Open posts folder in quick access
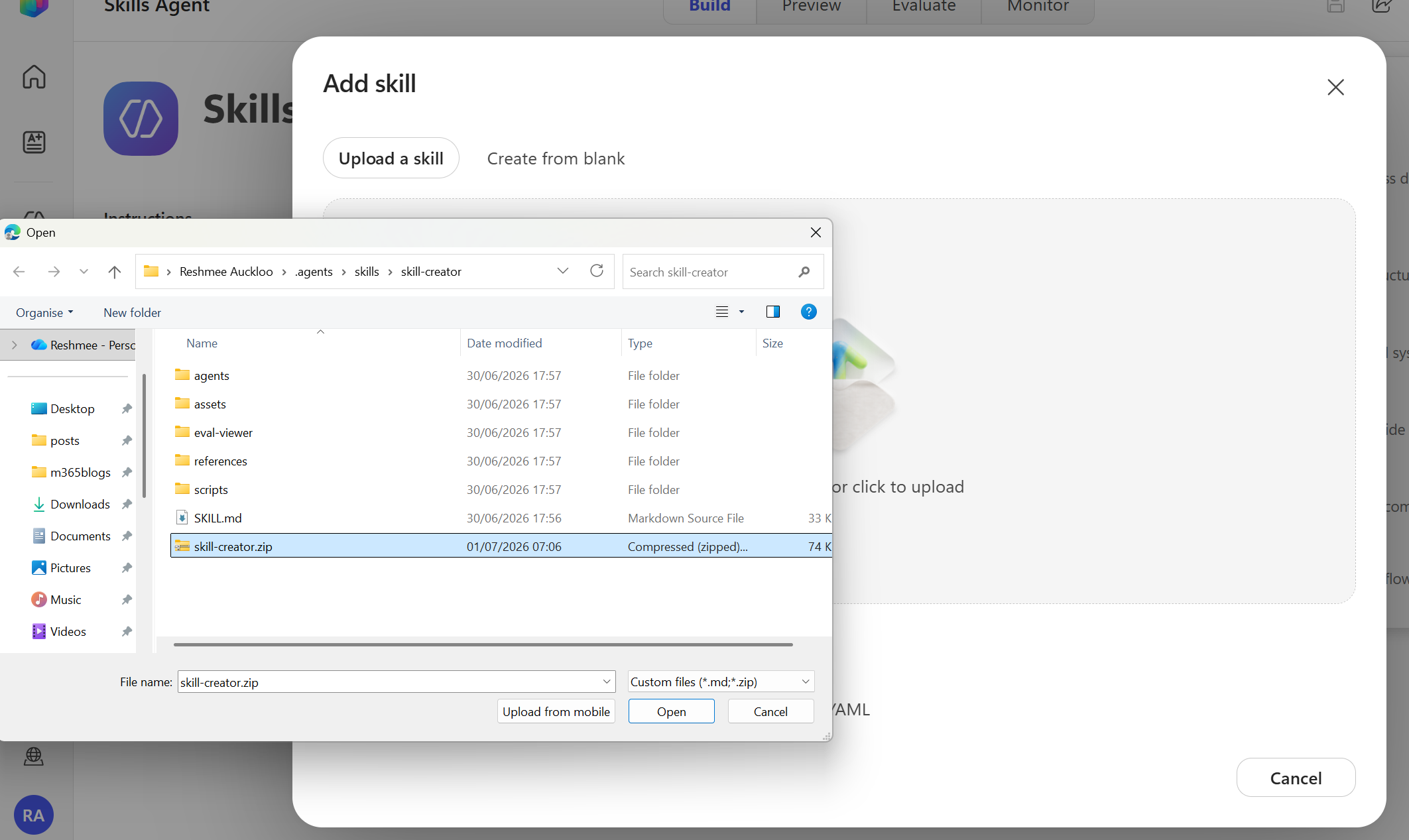 [64, 440]
